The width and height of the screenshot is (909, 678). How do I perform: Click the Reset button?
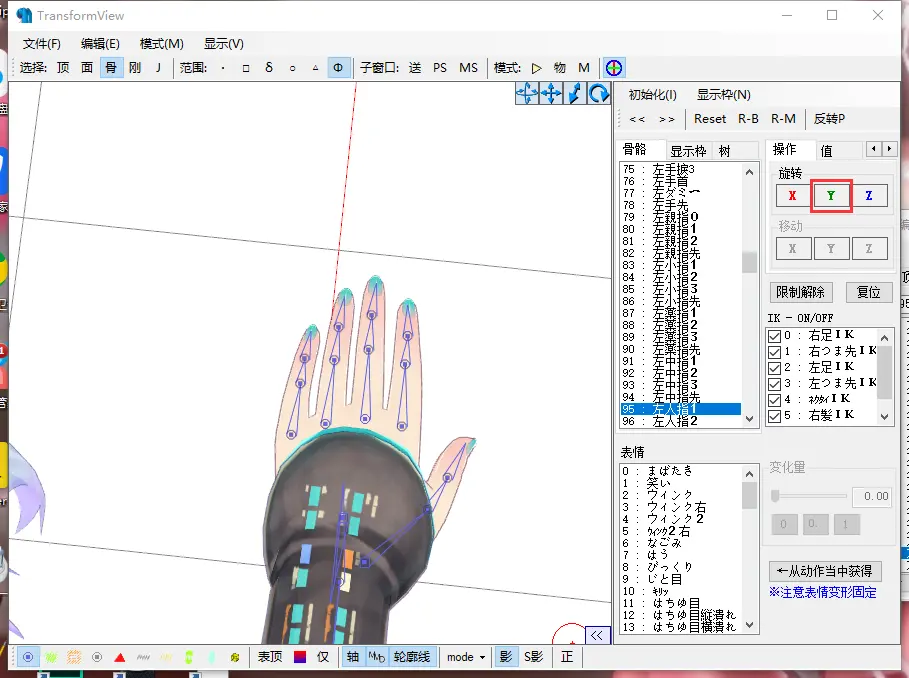(710, 119)
